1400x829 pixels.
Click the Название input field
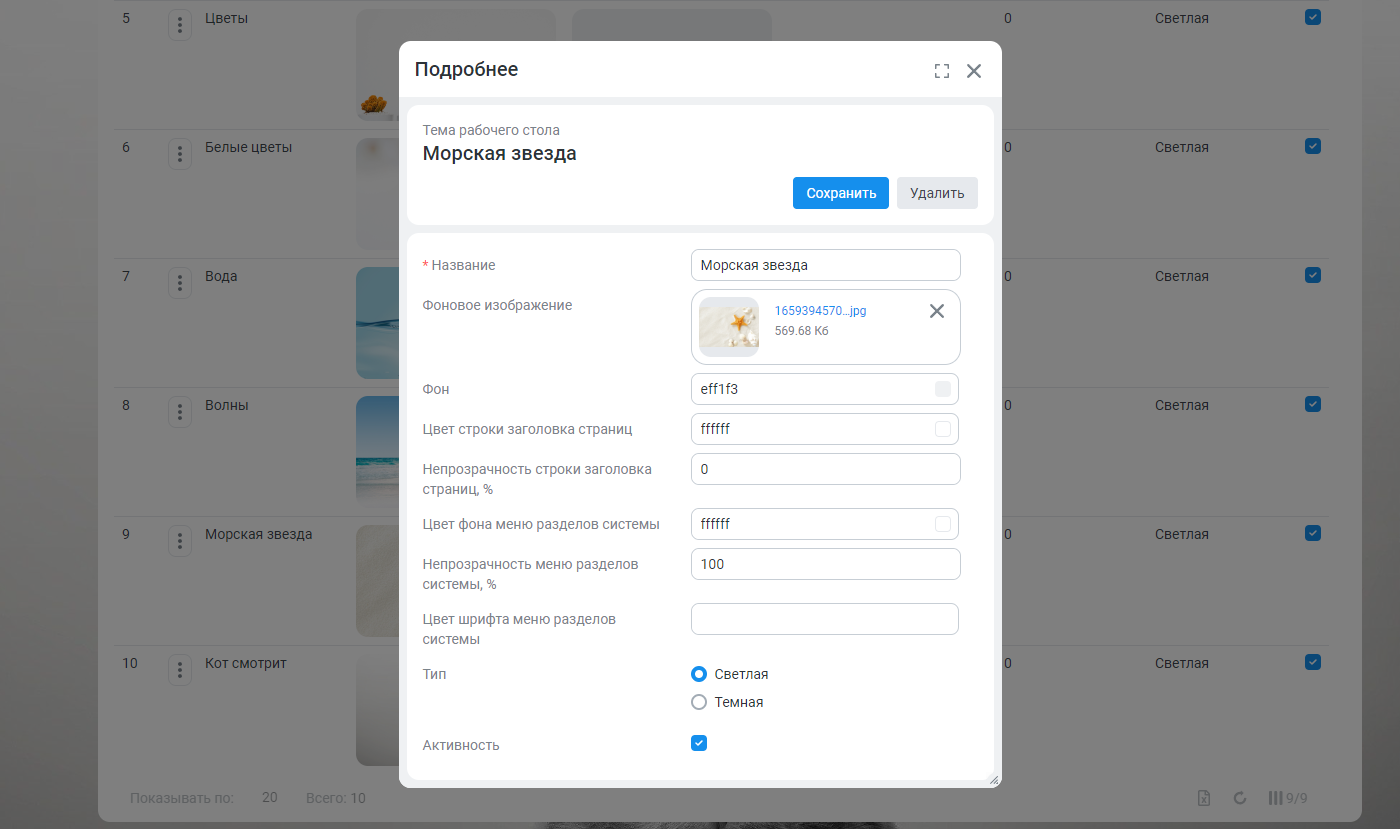click(x=826, y=265)
